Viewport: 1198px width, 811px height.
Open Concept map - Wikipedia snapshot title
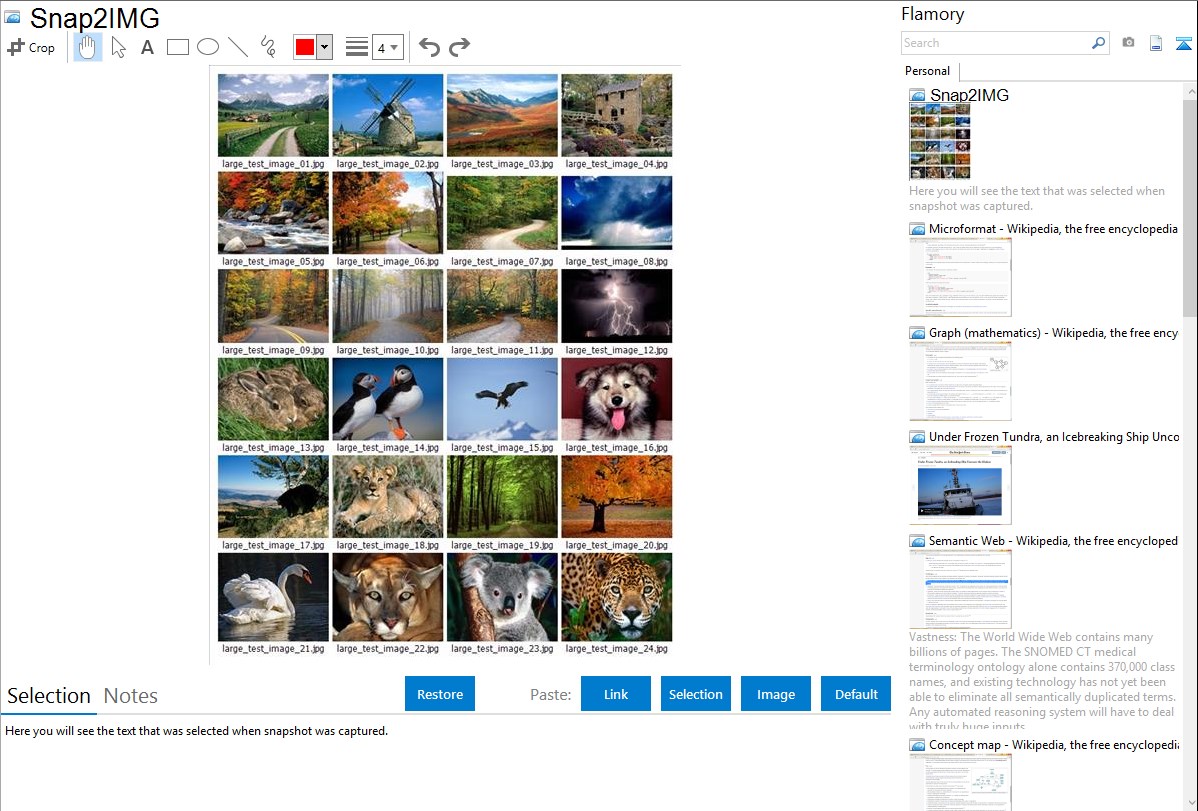click(1054, 744)
